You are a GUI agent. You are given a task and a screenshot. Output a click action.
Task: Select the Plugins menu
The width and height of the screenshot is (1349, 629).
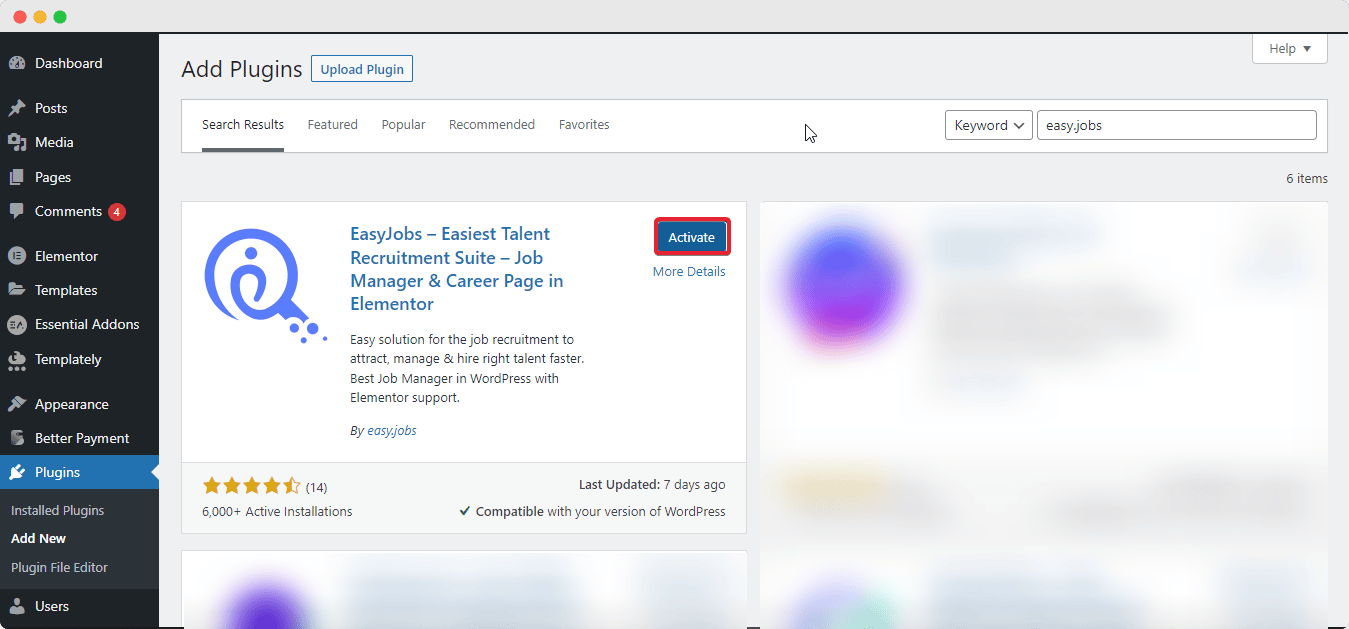click(79, 472)
